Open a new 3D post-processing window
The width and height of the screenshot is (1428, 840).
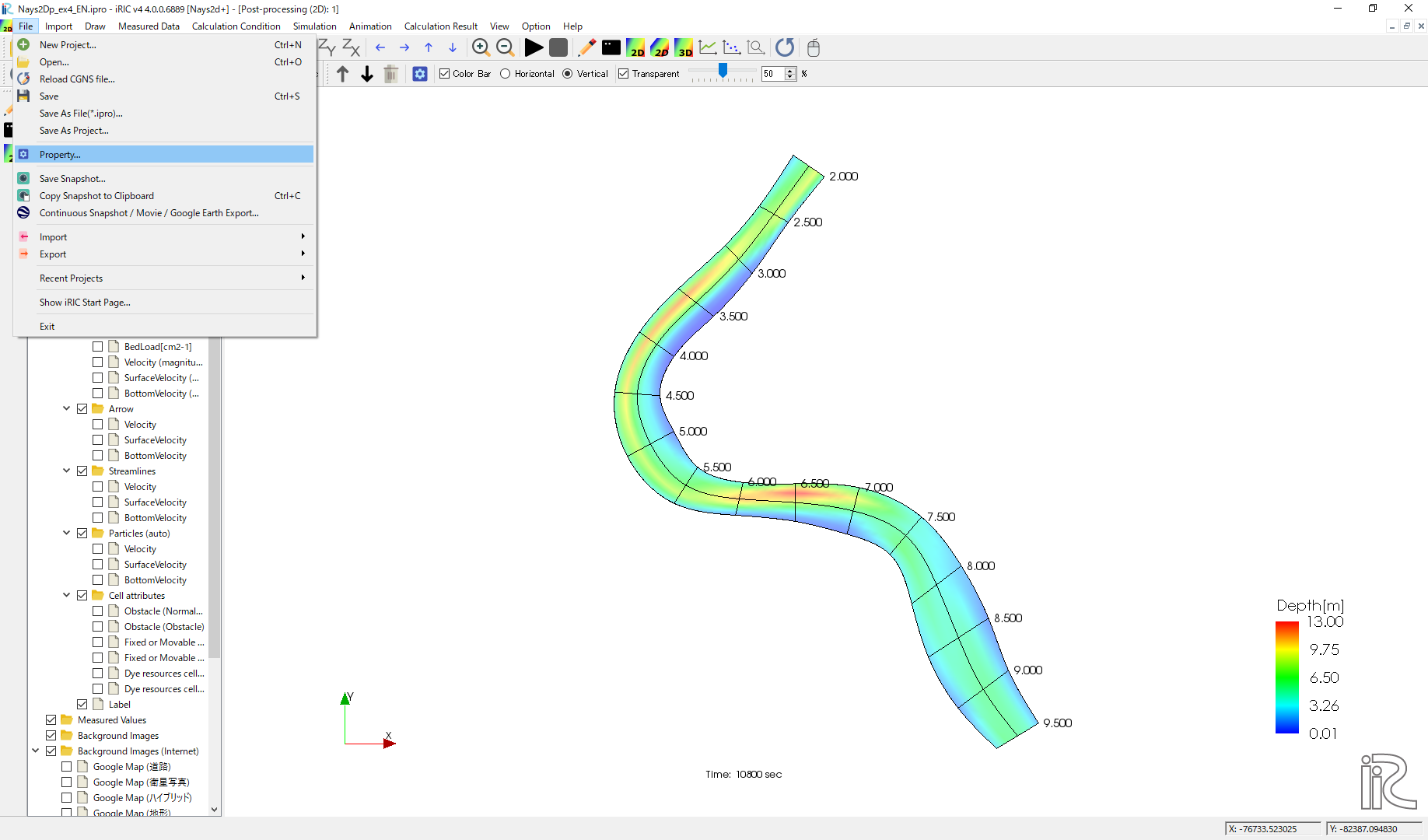click(x=684, y=47)
